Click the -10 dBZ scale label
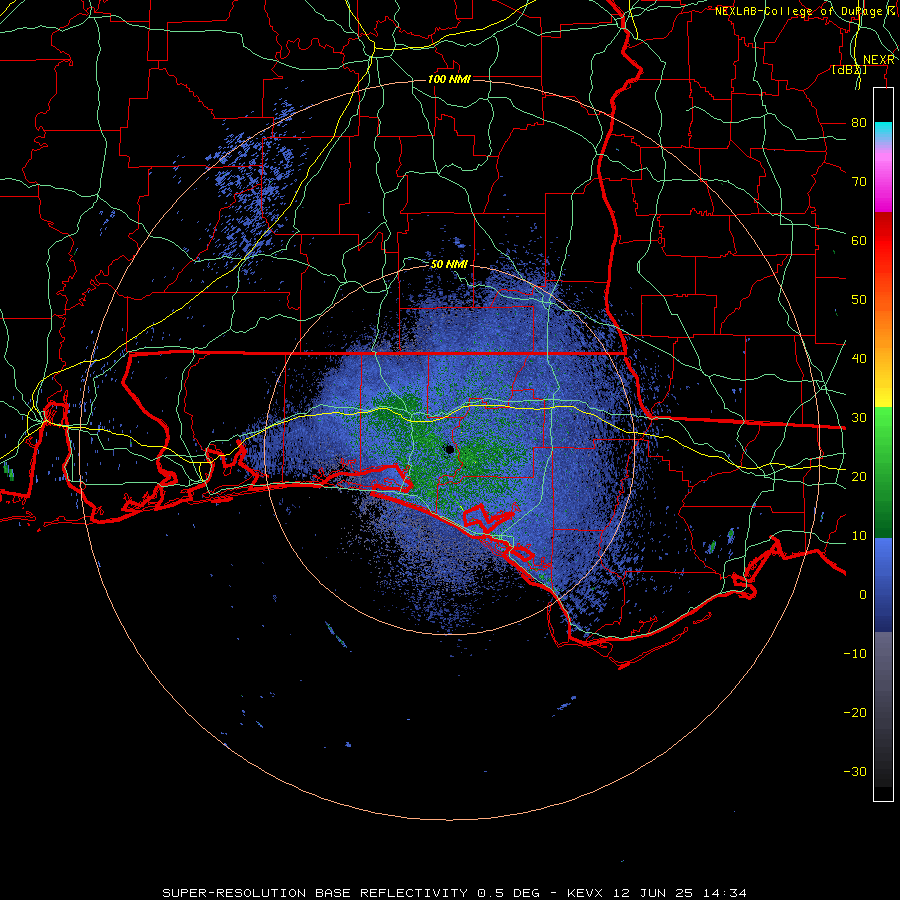Screen dimensions: 900x900 tap(855, 654)
